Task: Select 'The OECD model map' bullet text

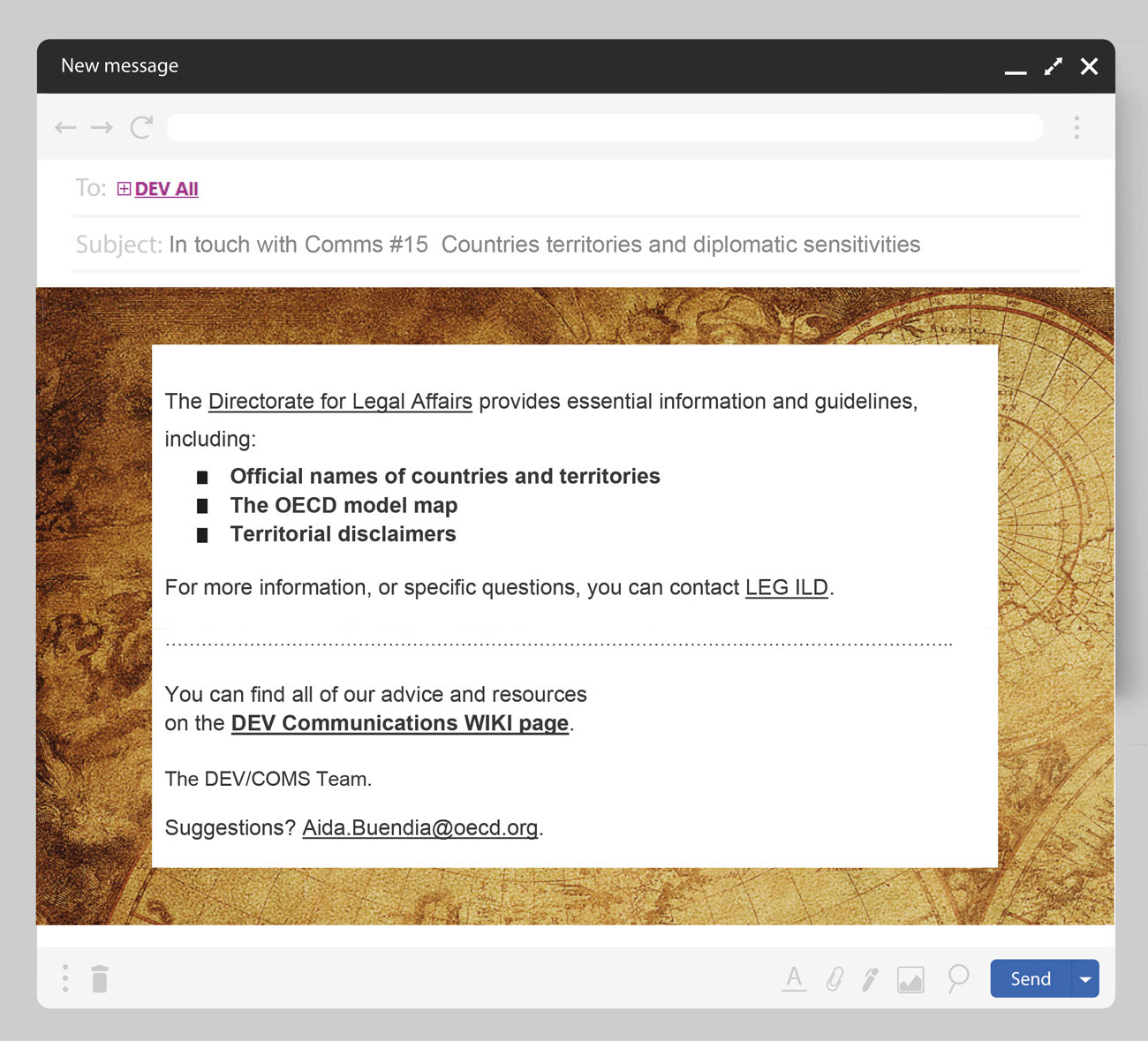Action: tap(344, 506)
